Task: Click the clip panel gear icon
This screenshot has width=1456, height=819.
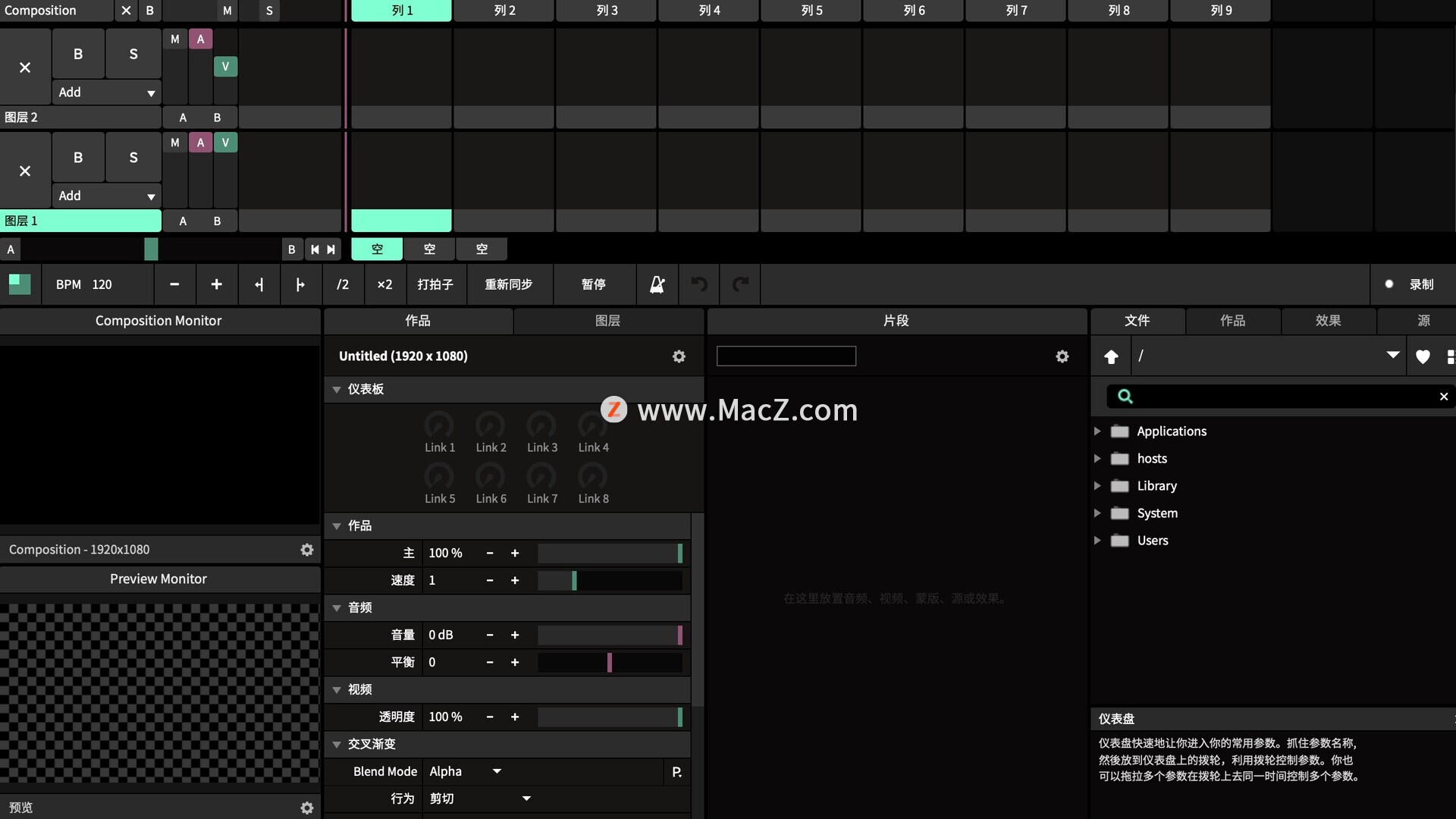Action: click(1062, 356)
